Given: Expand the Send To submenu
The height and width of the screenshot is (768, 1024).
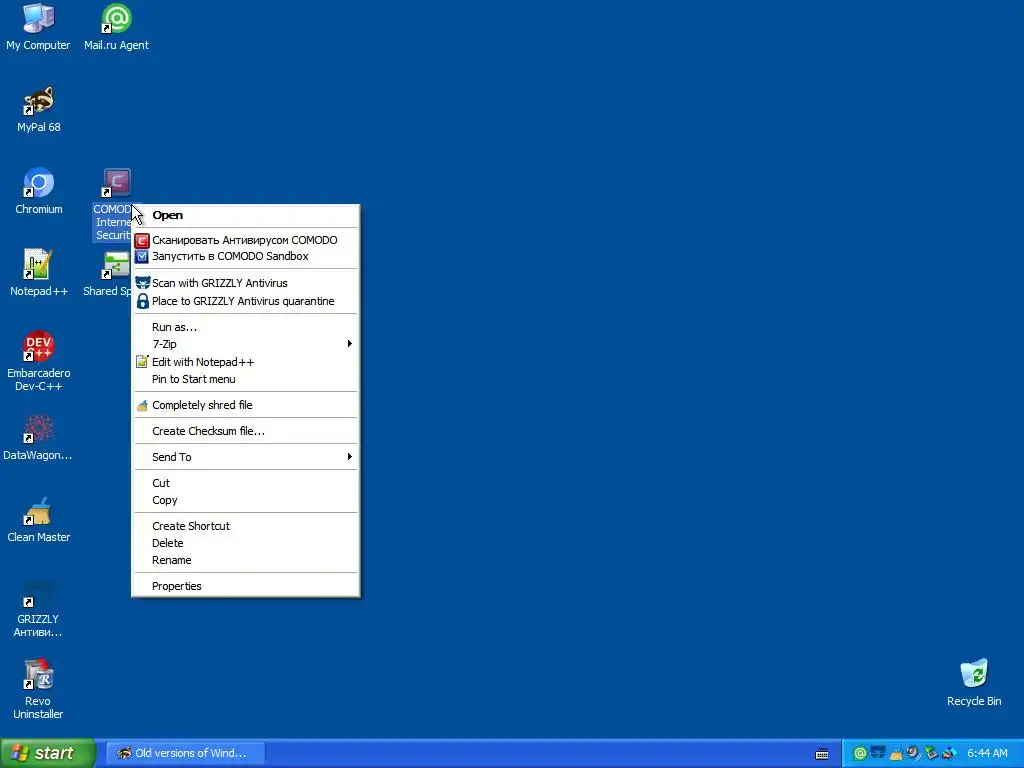Looking at the screenshot, I should pyautogui.click(x=246, y=457).
